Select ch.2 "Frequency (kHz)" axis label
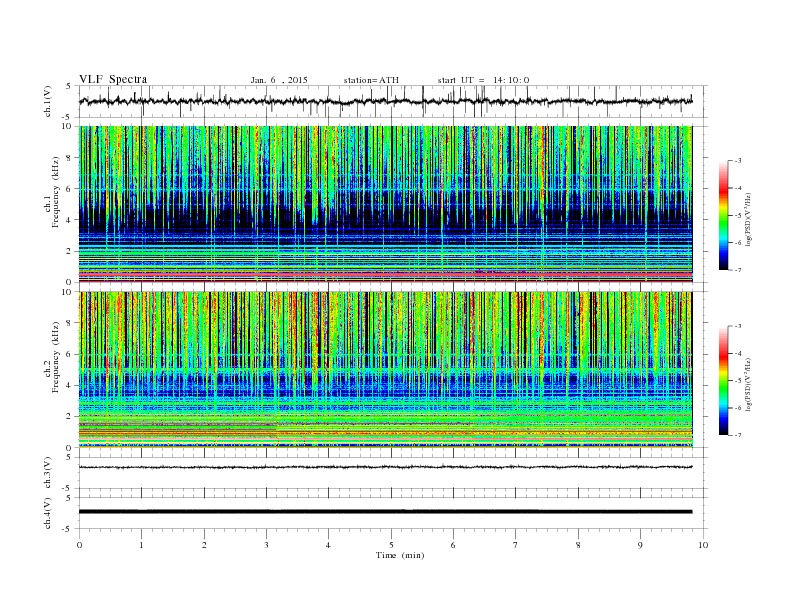The width and height of the screenshot is (792, 612). tap(56, 358)
